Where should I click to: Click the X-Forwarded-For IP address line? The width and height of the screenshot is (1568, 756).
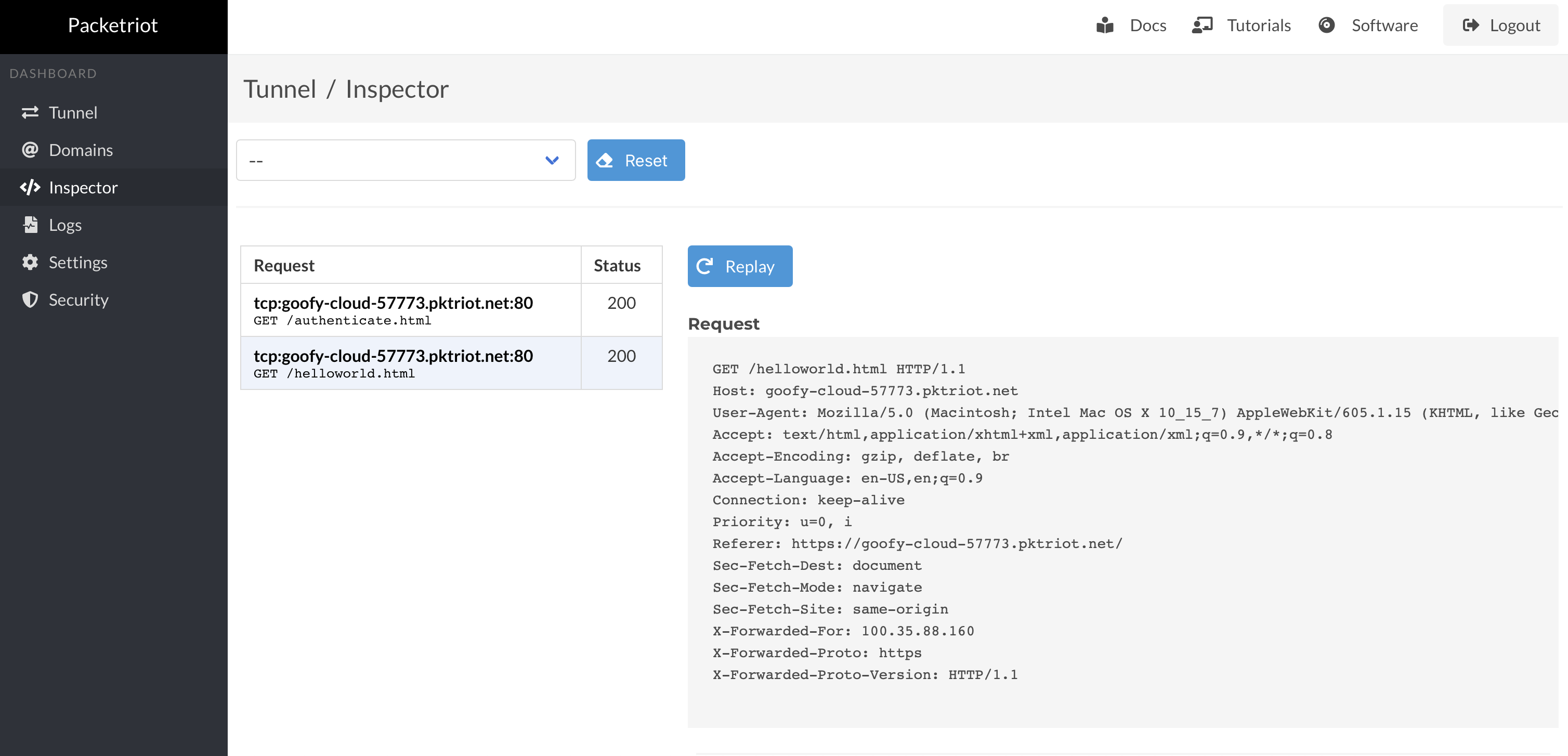click(x=843, y=632)
